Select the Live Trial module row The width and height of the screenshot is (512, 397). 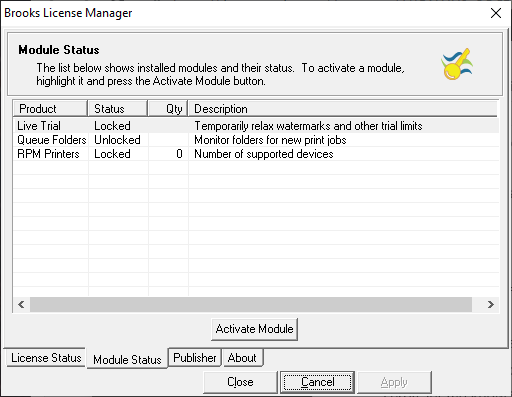(x=256, y=126)
